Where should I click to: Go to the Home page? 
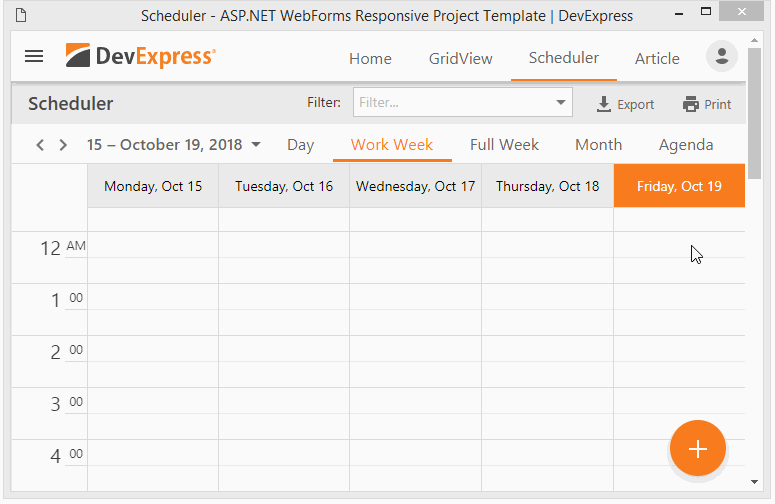coord(370,58)
